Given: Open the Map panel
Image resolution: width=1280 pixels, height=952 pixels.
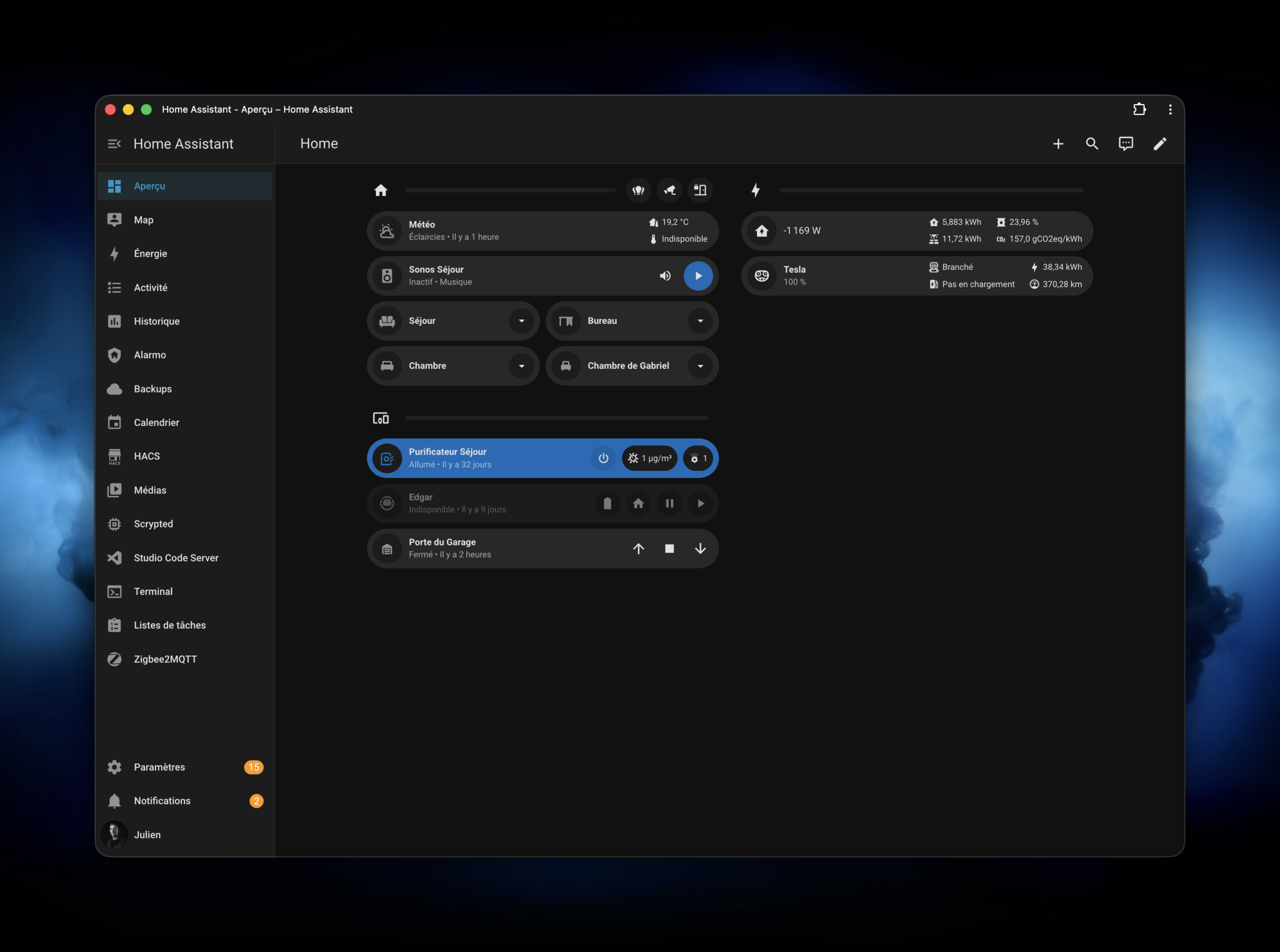Looking at the screenshot, I should tap(185, 219).
